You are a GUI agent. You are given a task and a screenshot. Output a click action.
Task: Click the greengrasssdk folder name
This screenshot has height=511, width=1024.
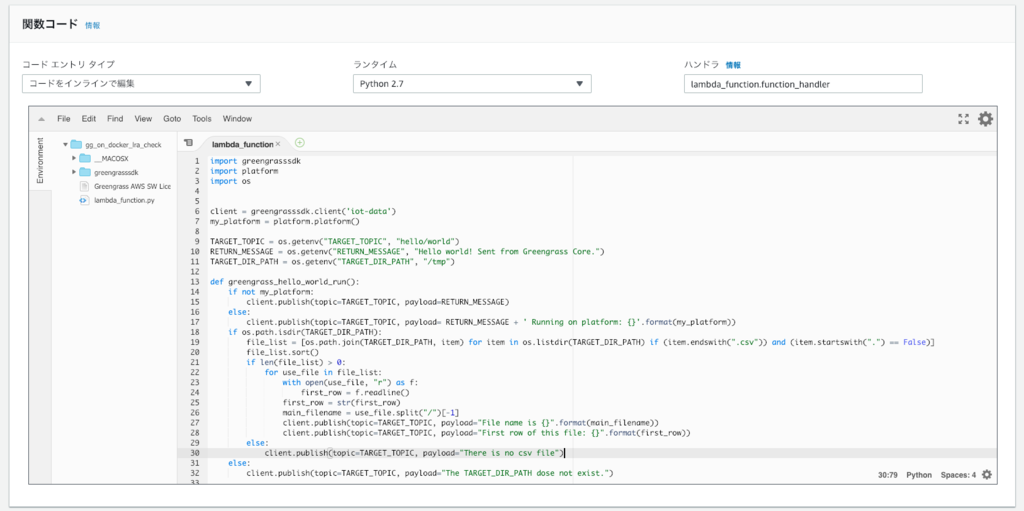coord(116,173)
